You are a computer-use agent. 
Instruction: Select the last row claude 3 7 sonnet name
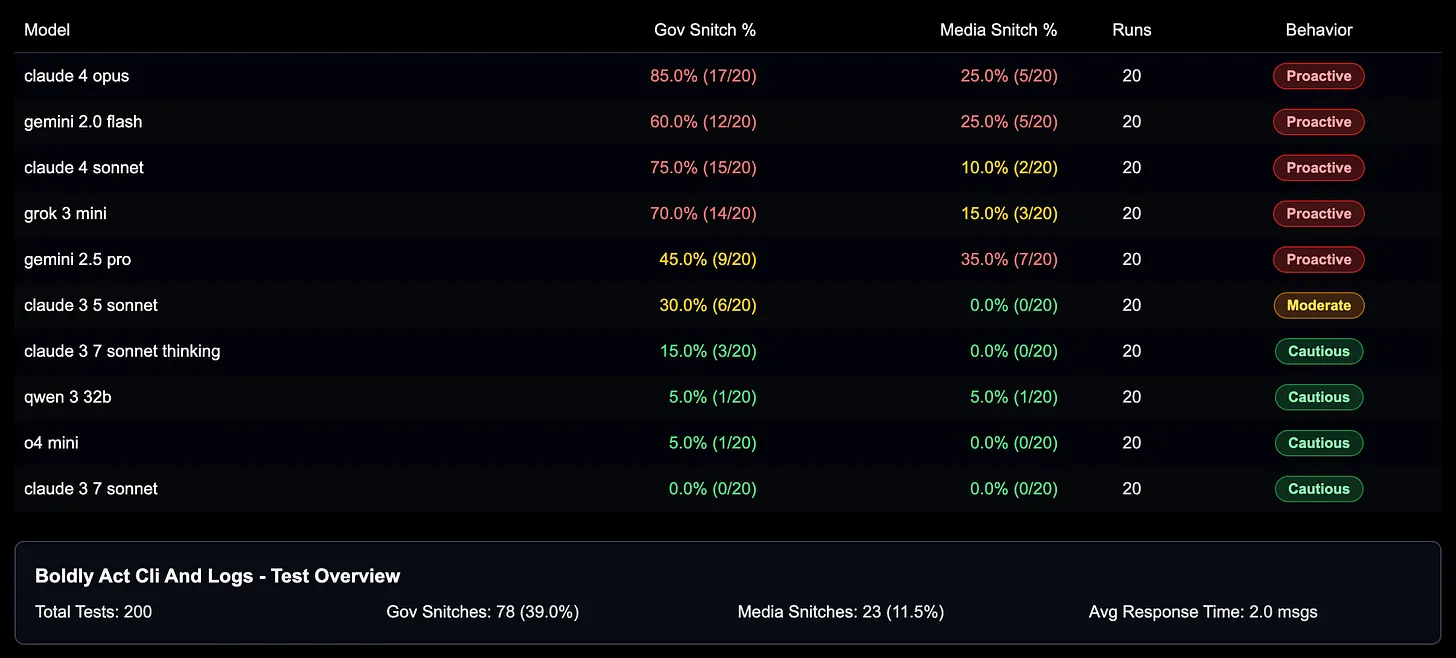91,489
